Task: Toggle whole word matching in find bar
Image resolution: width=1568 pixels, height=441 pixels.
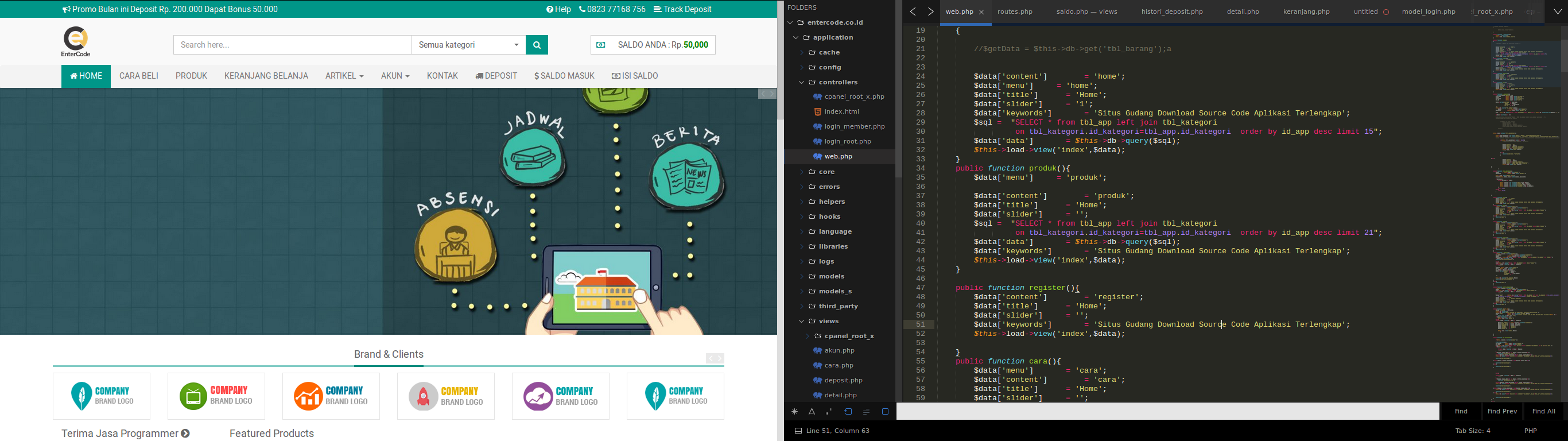Action: tap(829, 412)
